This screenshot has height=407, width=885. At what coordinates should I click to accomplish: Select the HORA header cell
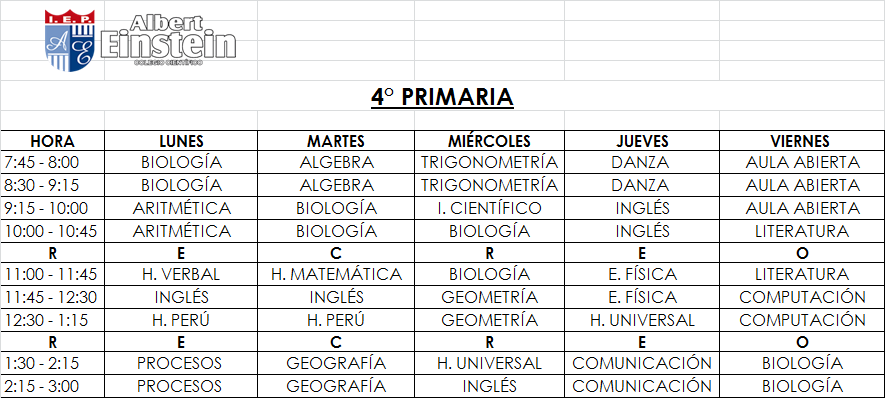pyautogui.click(x=52, y=141)
